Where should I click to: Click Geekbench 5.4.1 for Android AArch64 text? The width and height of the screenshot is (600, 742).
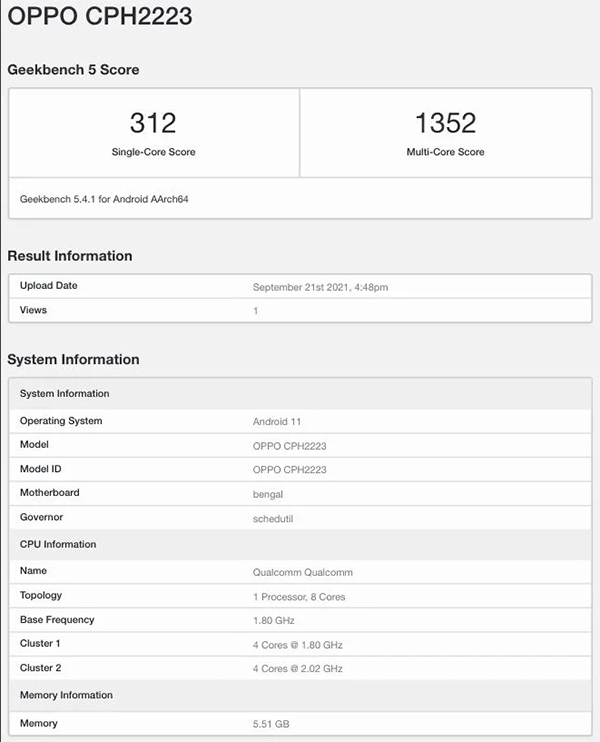104,199
